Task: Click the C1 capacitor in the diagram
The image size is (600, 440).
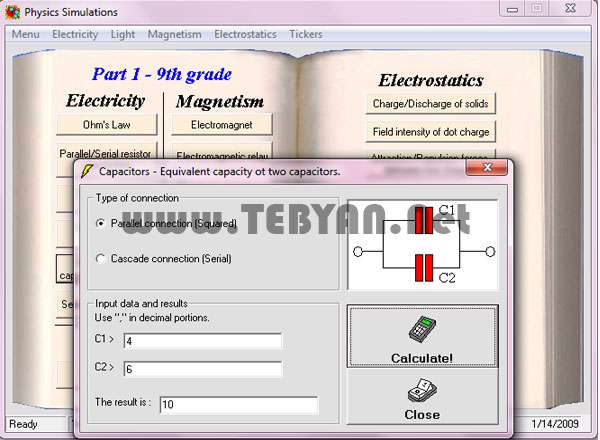Action: (x=424, y=220)
